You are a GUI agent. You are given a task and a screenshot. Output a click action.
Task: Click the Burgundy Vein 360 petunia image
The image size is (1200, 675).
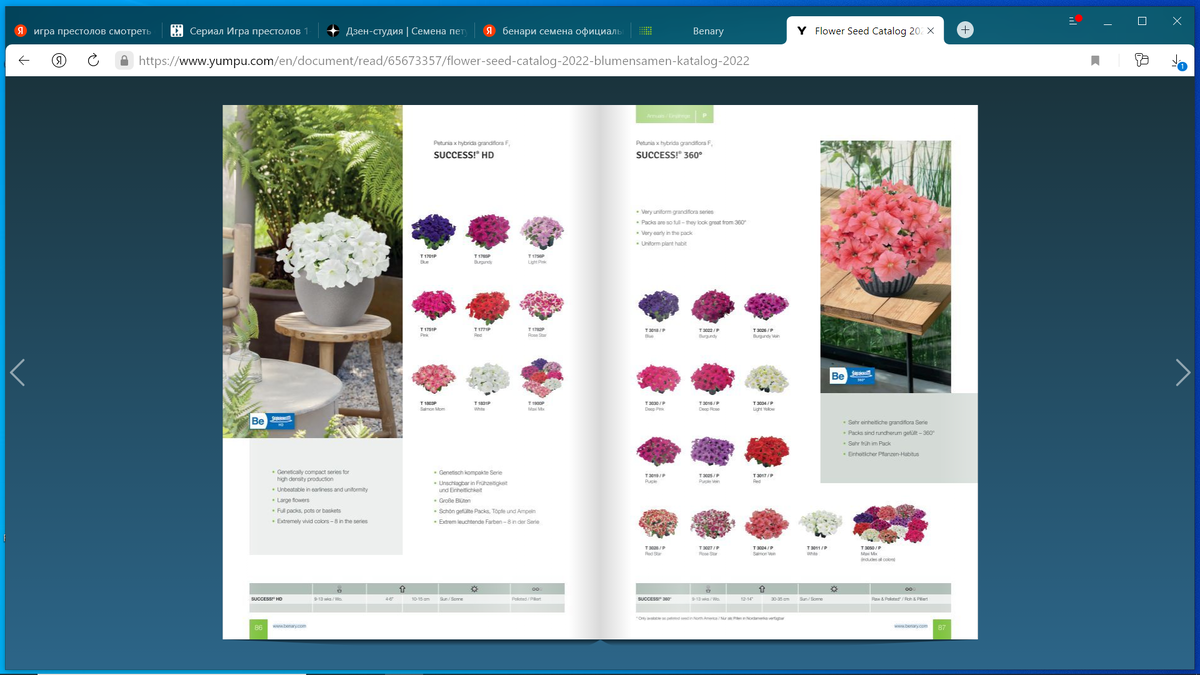[x=766, y=306]
